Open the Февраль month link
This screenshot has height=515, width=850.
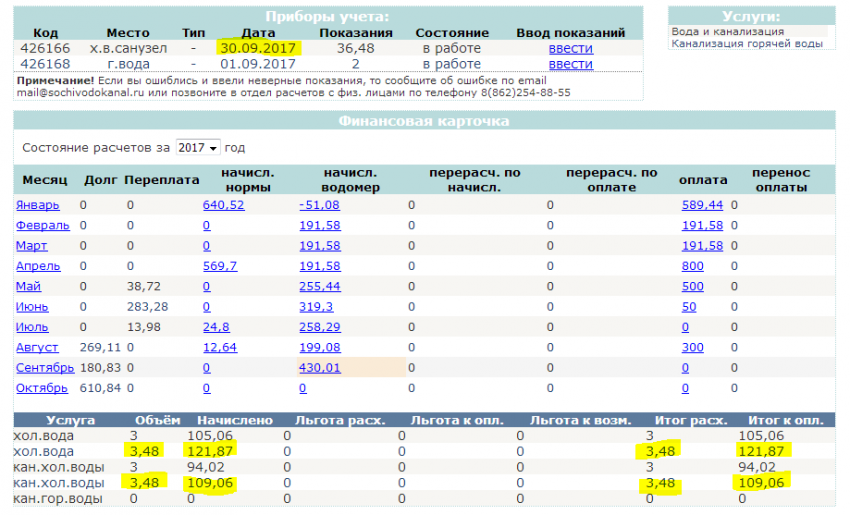pyautogui.click(x=42, y=225)
